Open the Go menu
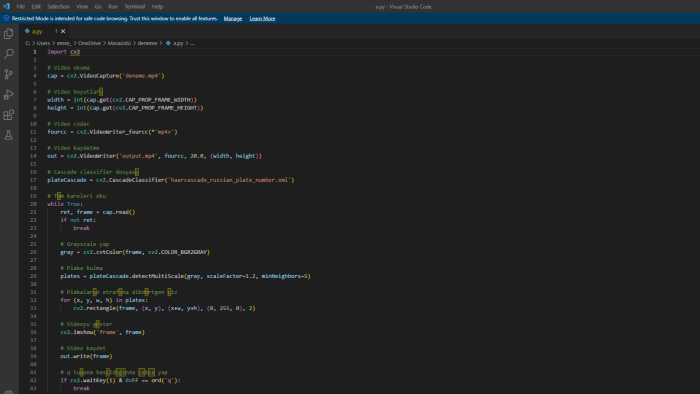The image size is (700, 394). 98,7
